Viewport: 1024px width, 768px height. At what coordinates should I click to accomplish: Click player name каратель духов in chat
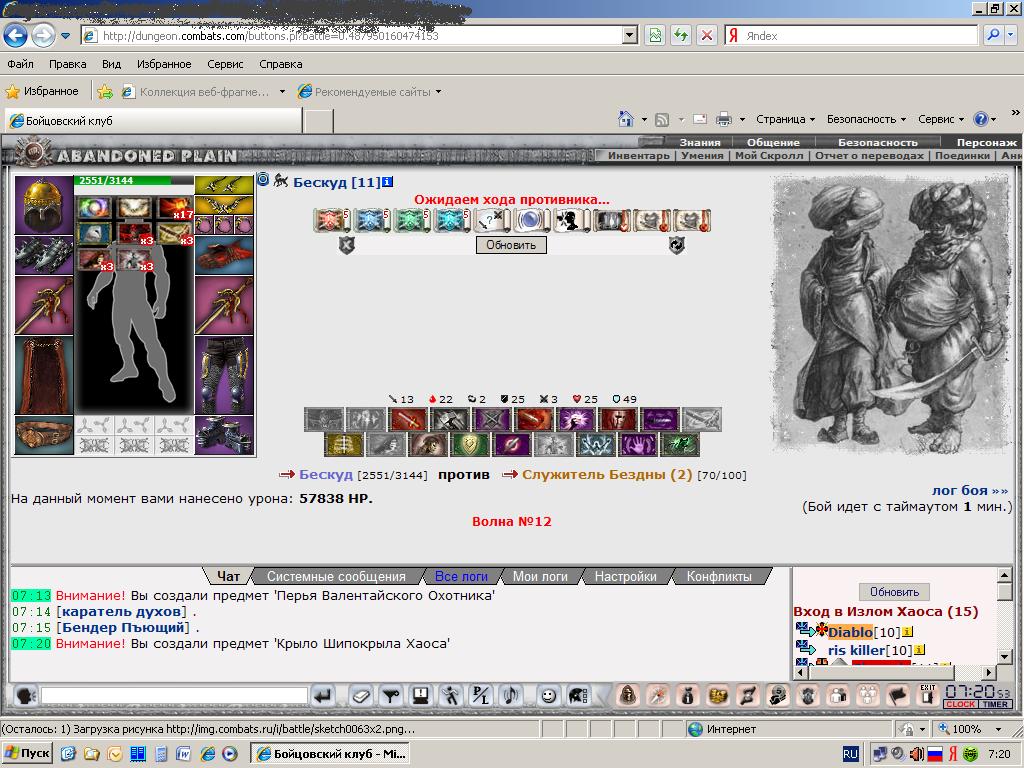(x=121, y=611)
